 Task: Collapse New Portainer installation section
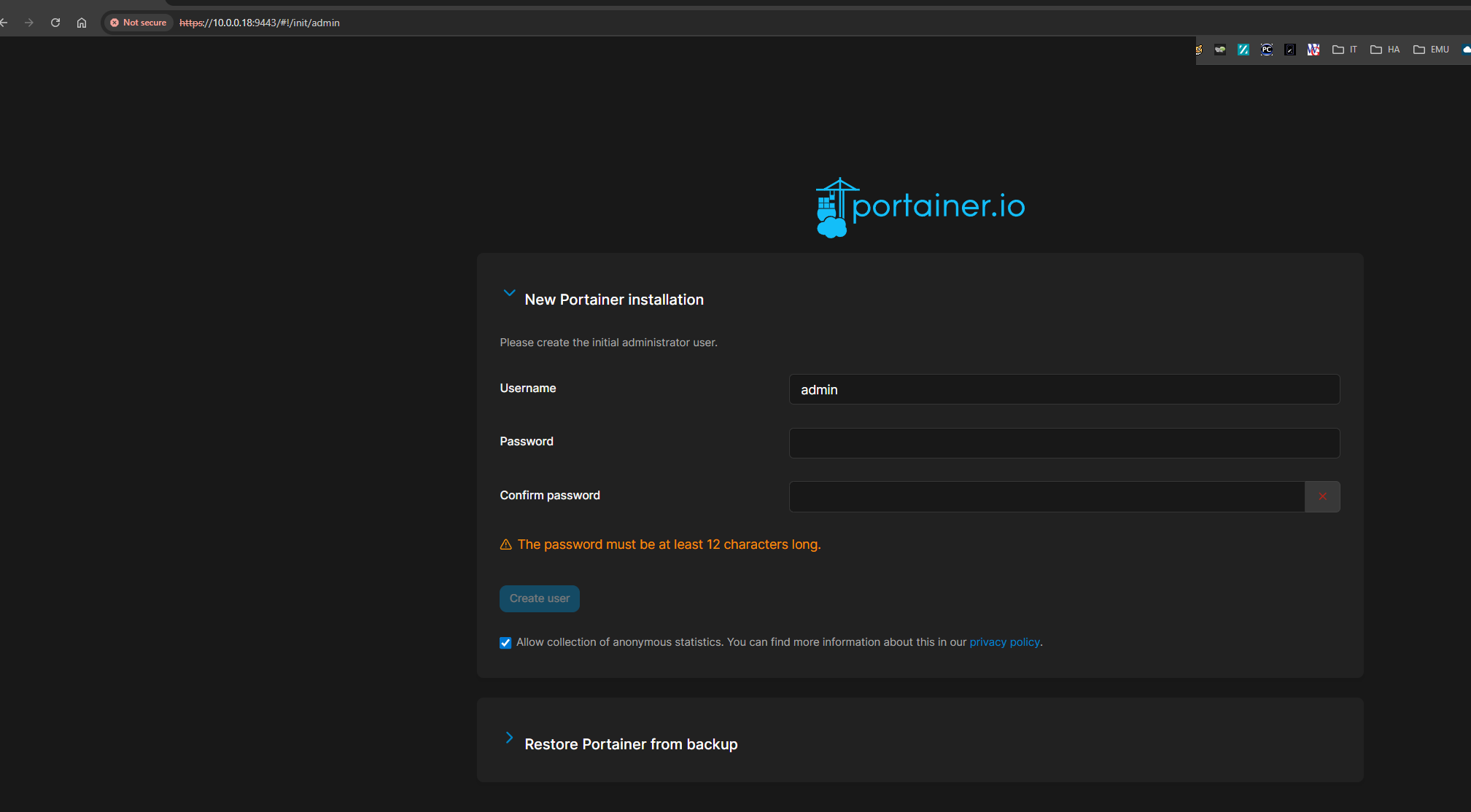[x=509, y=293]
